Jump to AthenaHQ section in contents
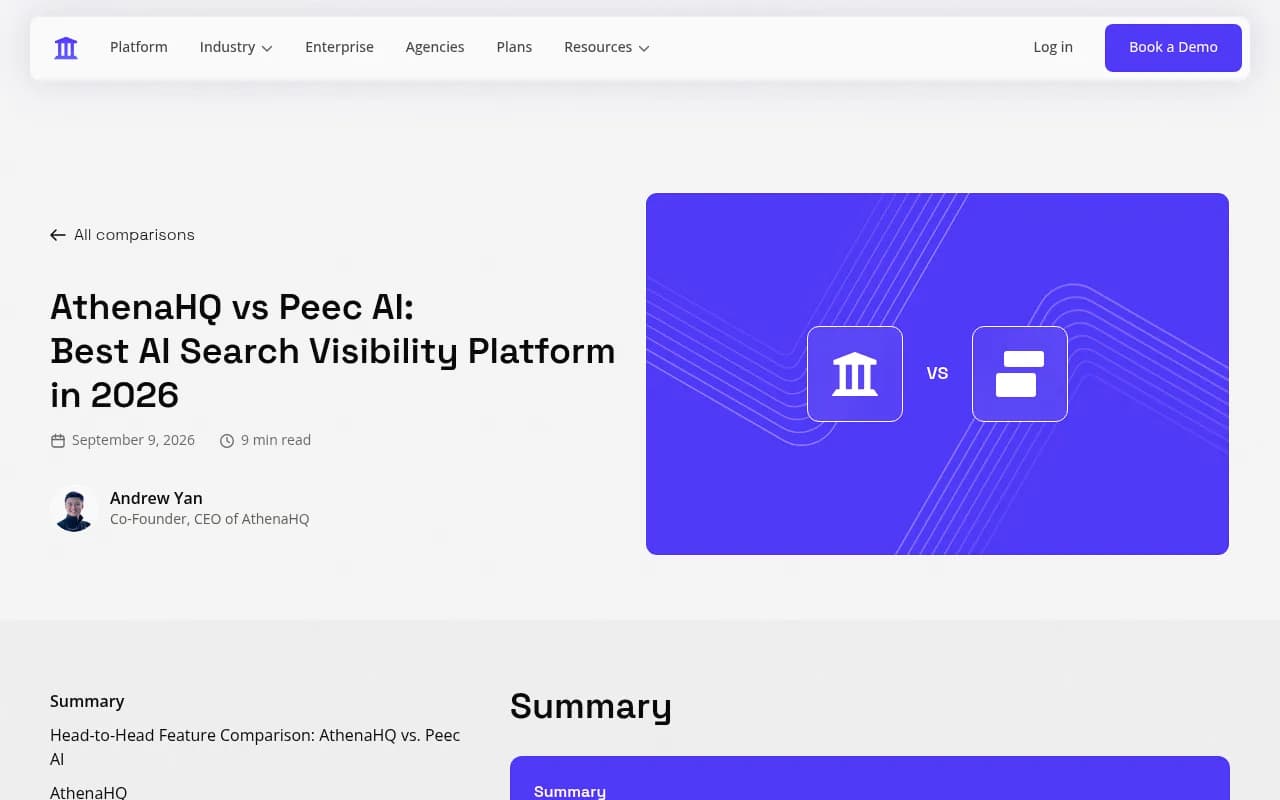Viewport: 1280px width, 800px height. [88, 792]
